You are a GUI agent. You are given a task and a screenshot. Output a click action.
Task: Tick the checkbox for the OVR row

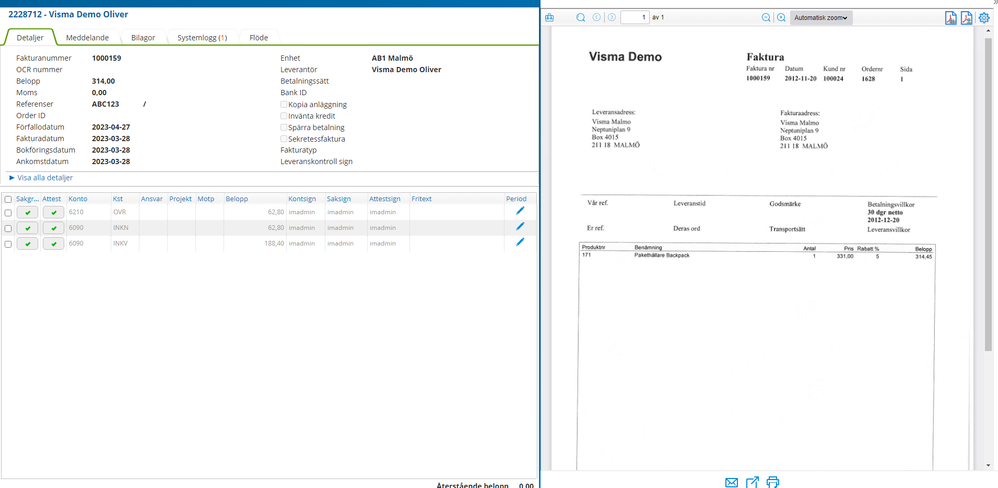(x=8, y=212)
